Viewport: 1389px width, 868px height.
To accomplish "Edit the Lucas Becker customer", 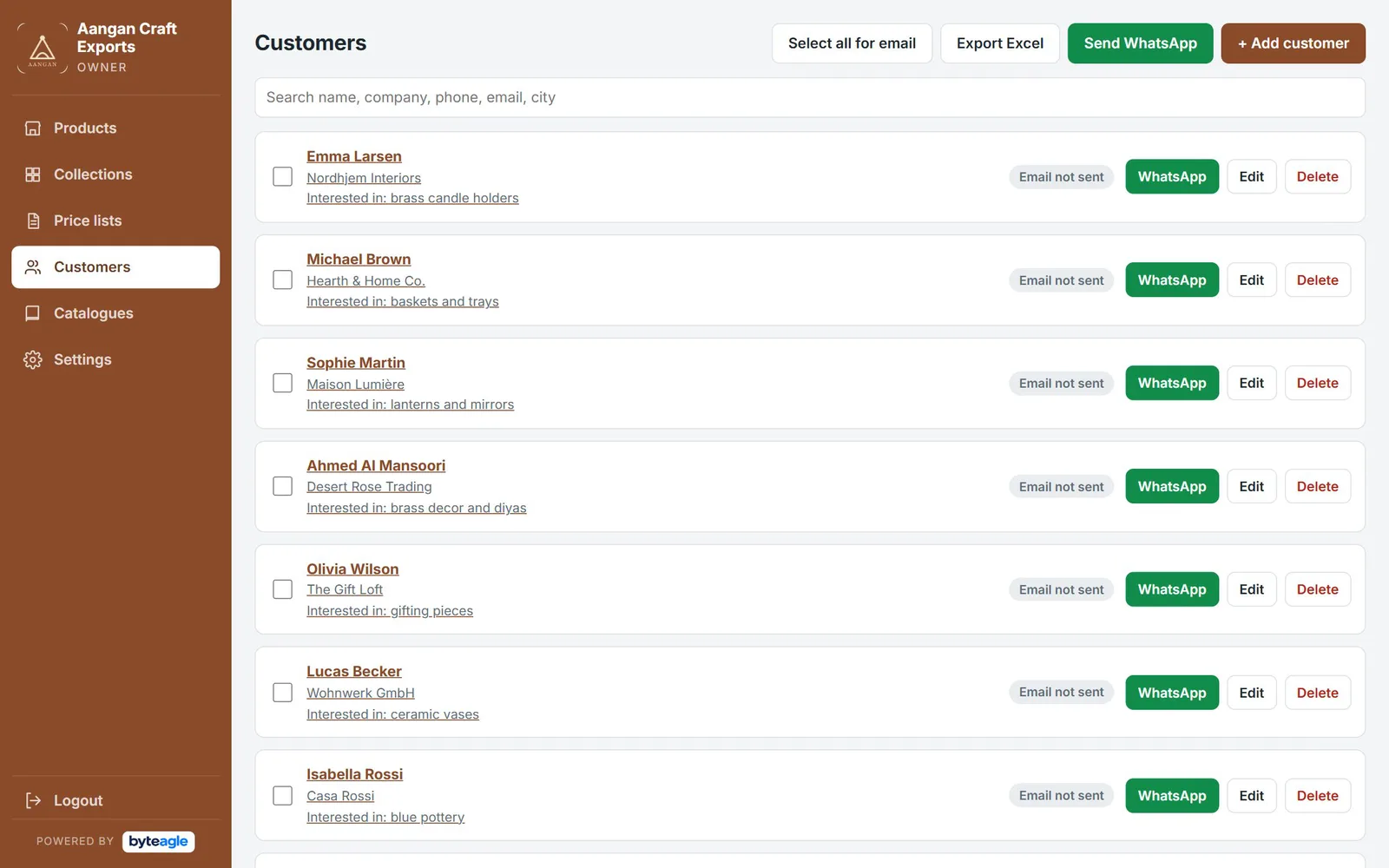I will tap(1251, 693).
